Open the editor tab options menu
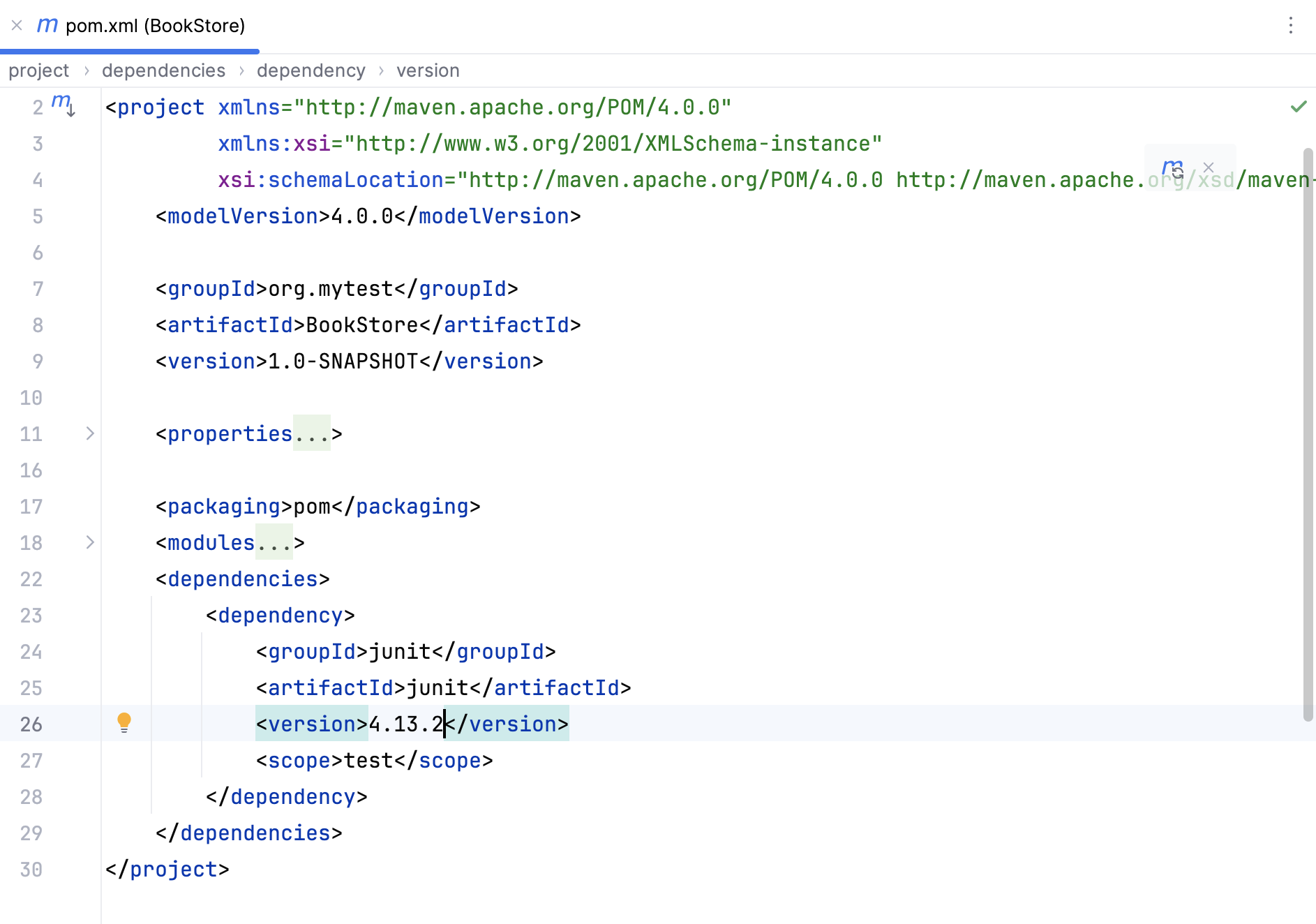The height and width of the screenshot is (924, 1316). (1290, 26)
